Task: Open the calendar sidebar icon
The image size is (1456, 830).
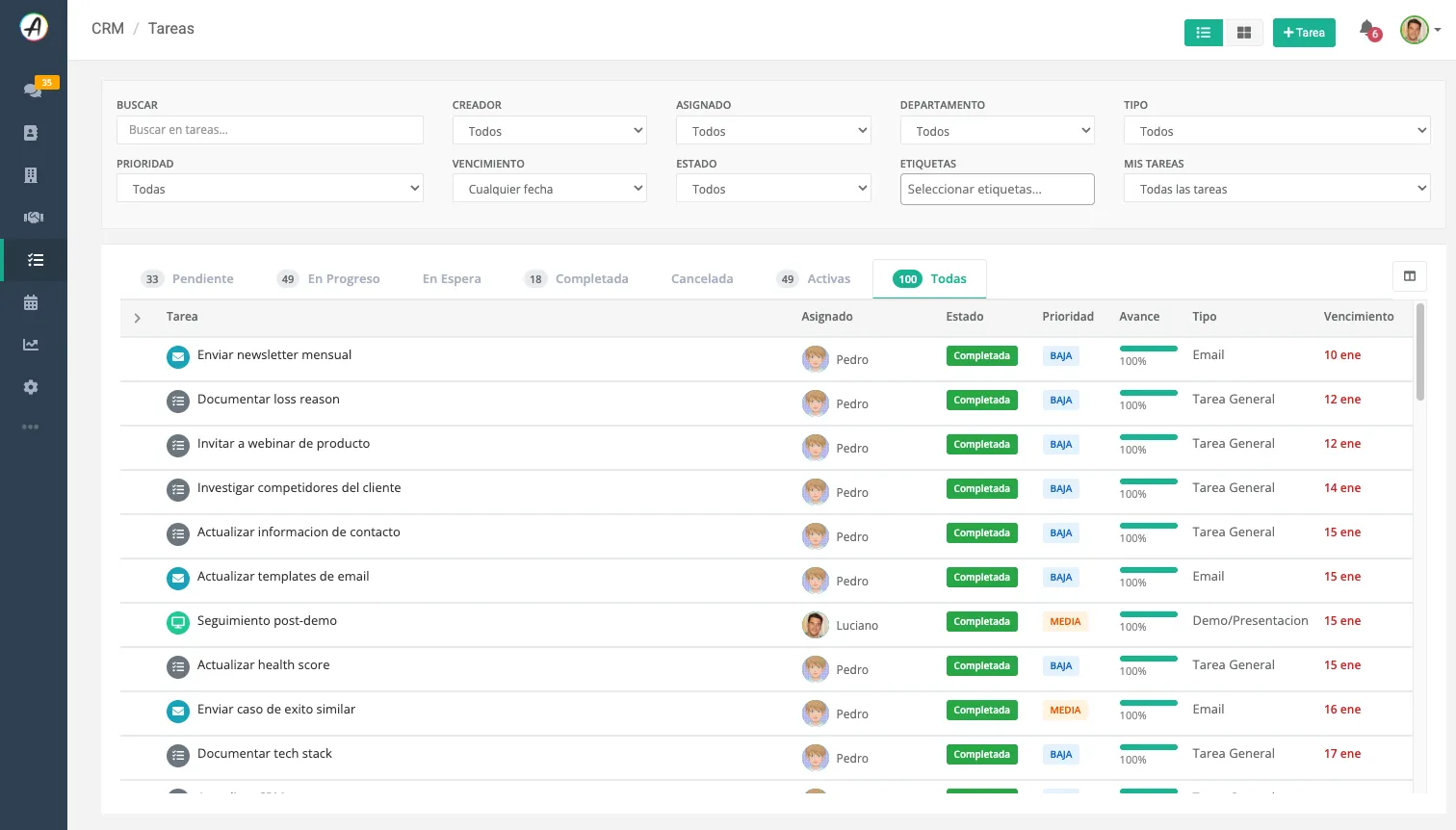Action: [x=31, y=302]
